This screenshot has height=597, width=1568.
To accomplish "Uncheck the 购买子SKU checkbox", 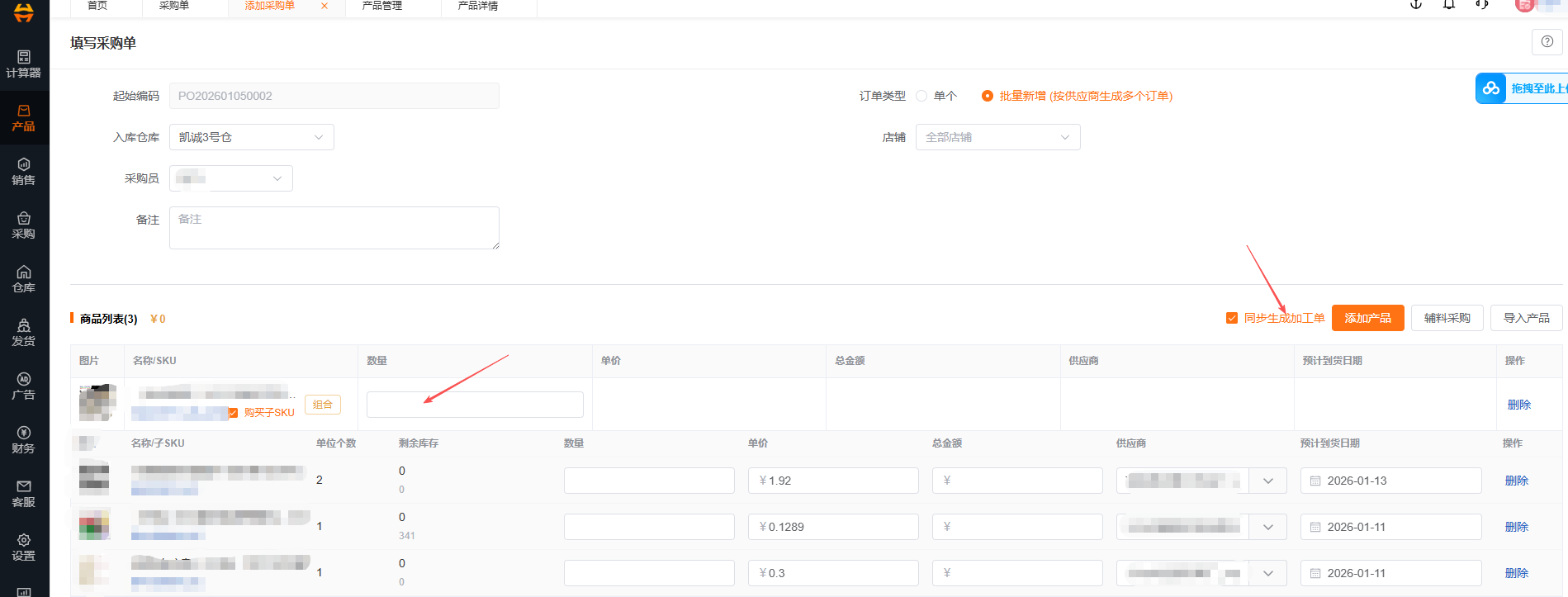I will coord(233,413).
